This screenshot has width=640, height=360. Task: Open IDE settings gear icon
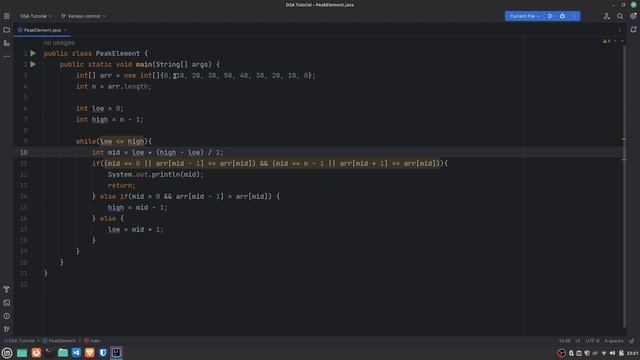tap(633, 16)
